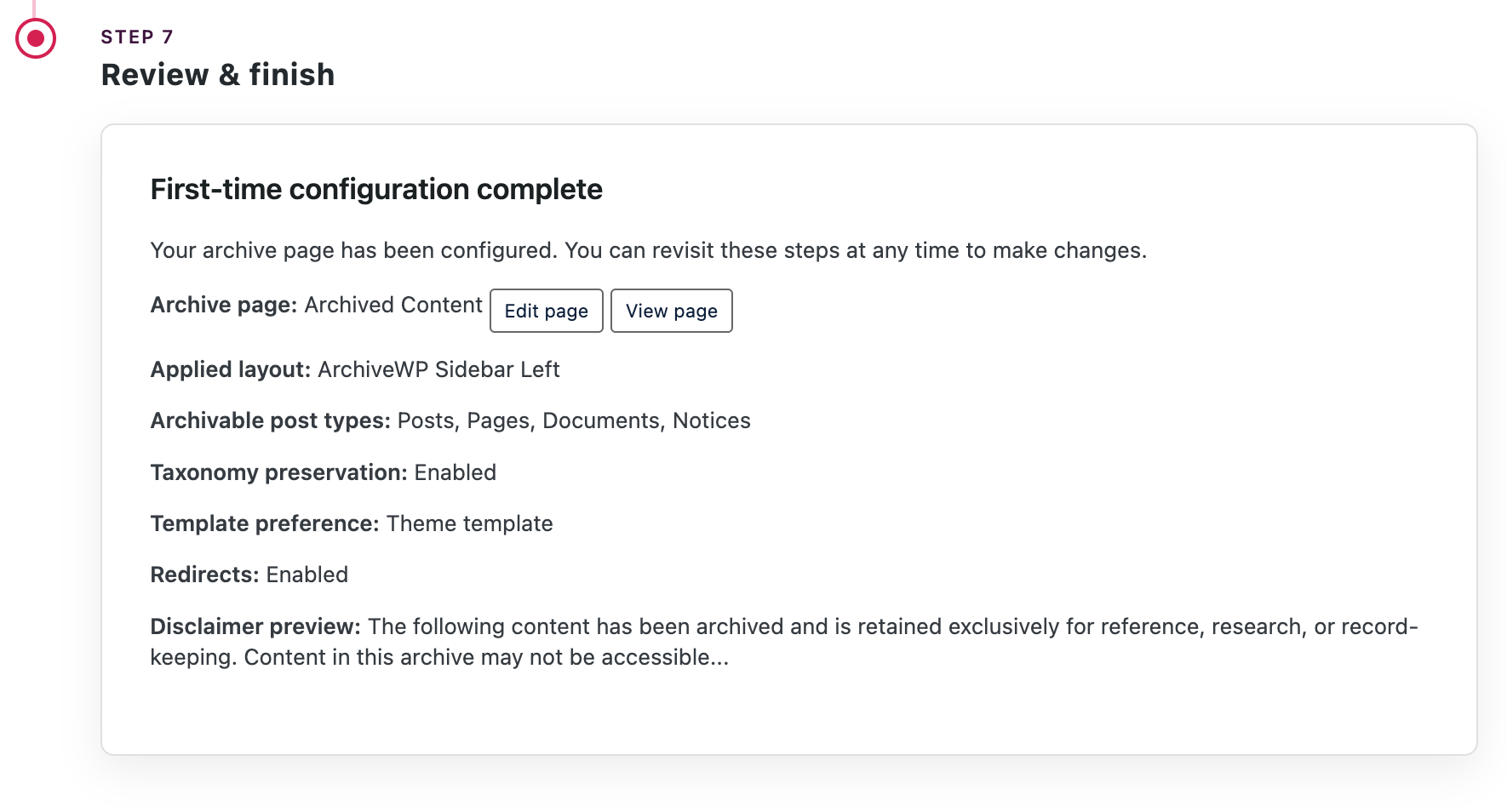Image resolution: width=1507 pixels, height=812 pixels.
Task: Select the Posts entry in post types list
Action: [425, 420]
